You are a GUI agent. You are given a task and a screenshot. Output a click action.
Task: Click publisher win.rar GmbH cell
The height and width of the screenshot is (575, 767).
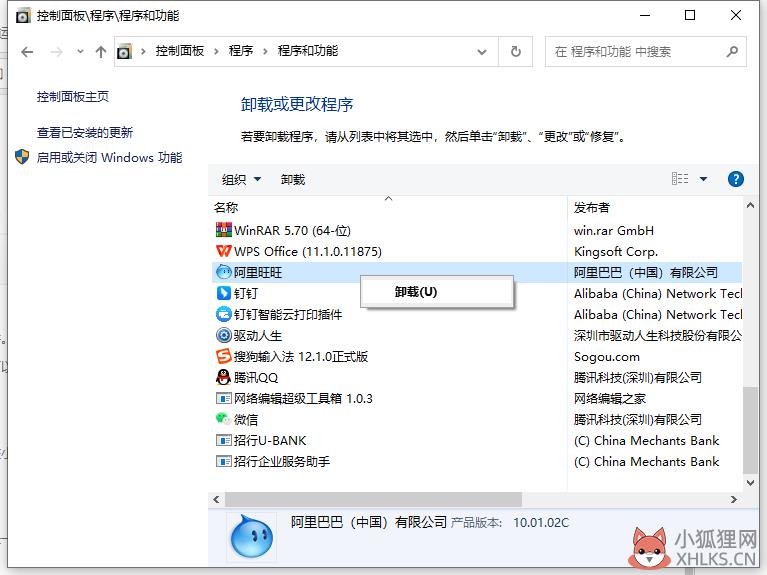tap(614, 230)
